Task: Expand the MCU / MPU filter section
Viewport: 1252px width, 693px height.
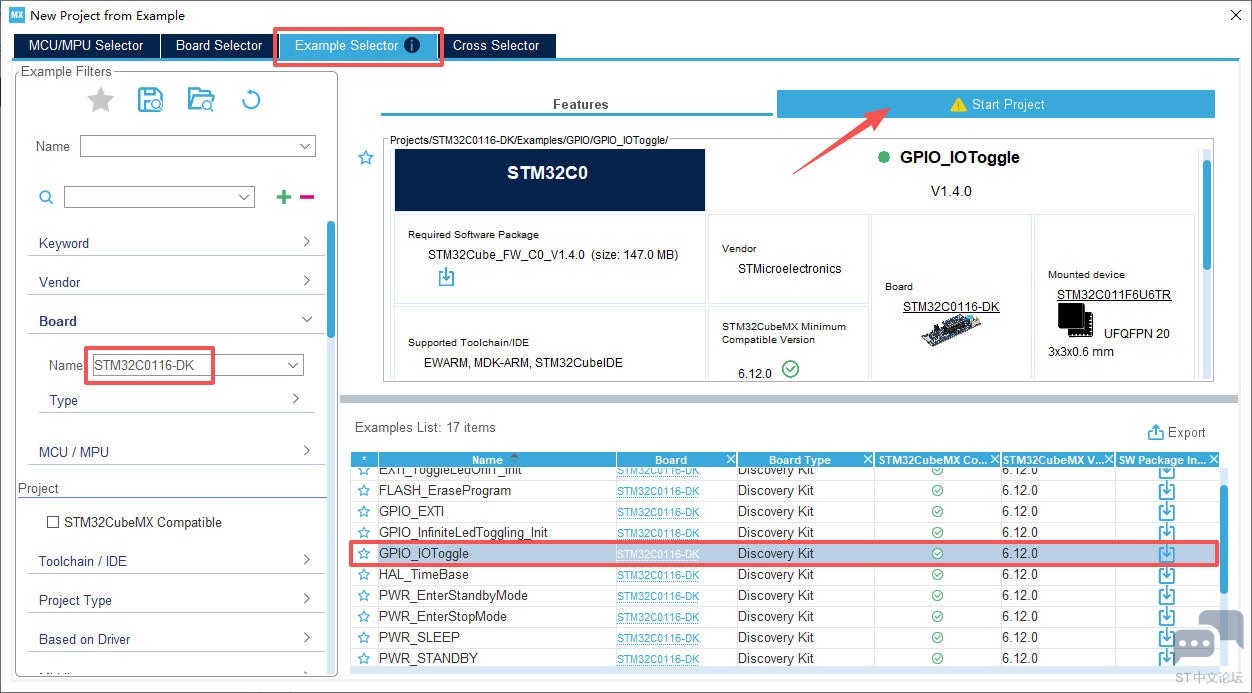Action: (x=175, y=452)
